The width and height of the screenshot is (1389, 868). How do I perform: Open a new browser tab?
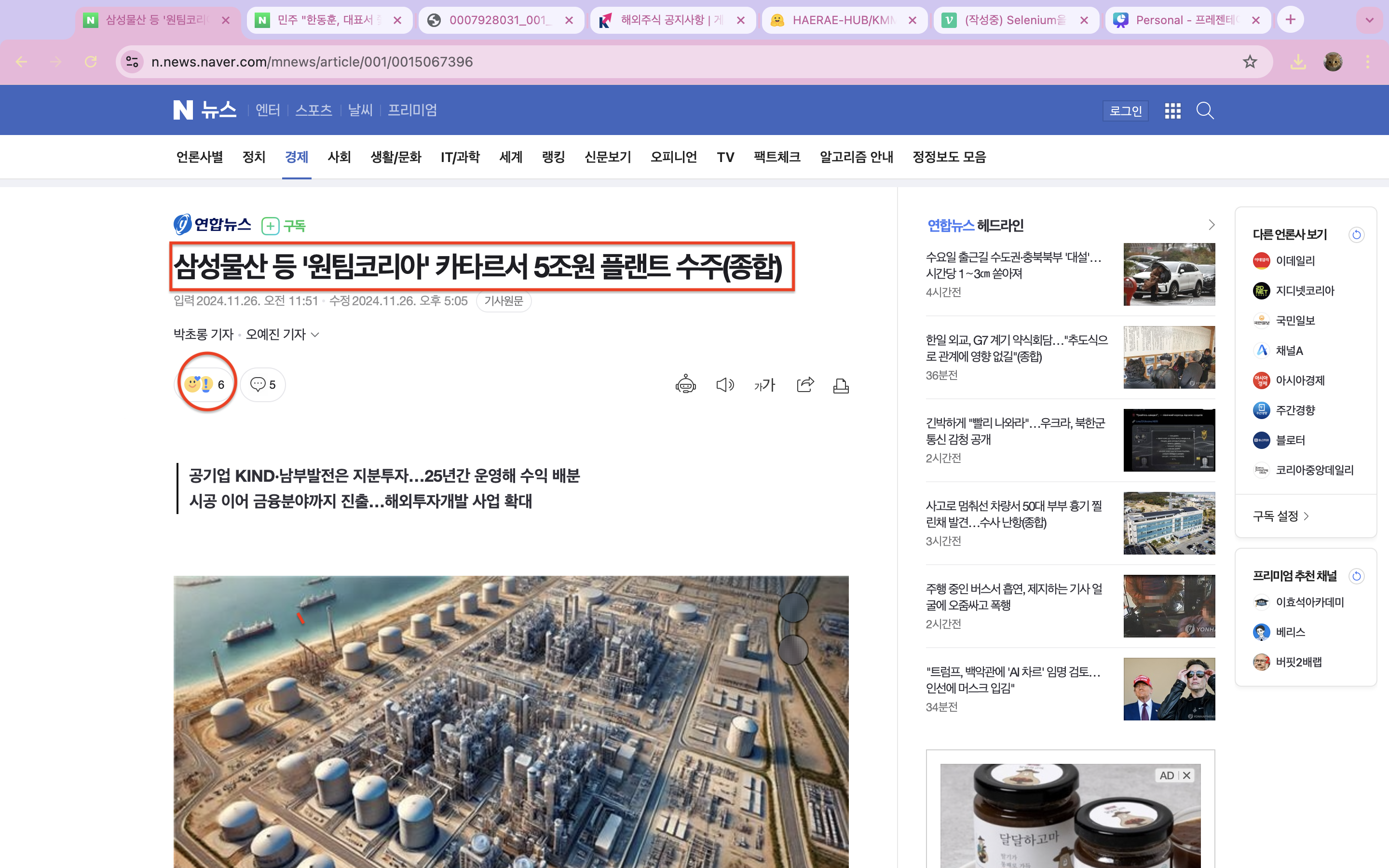(x=1290, y=20)
